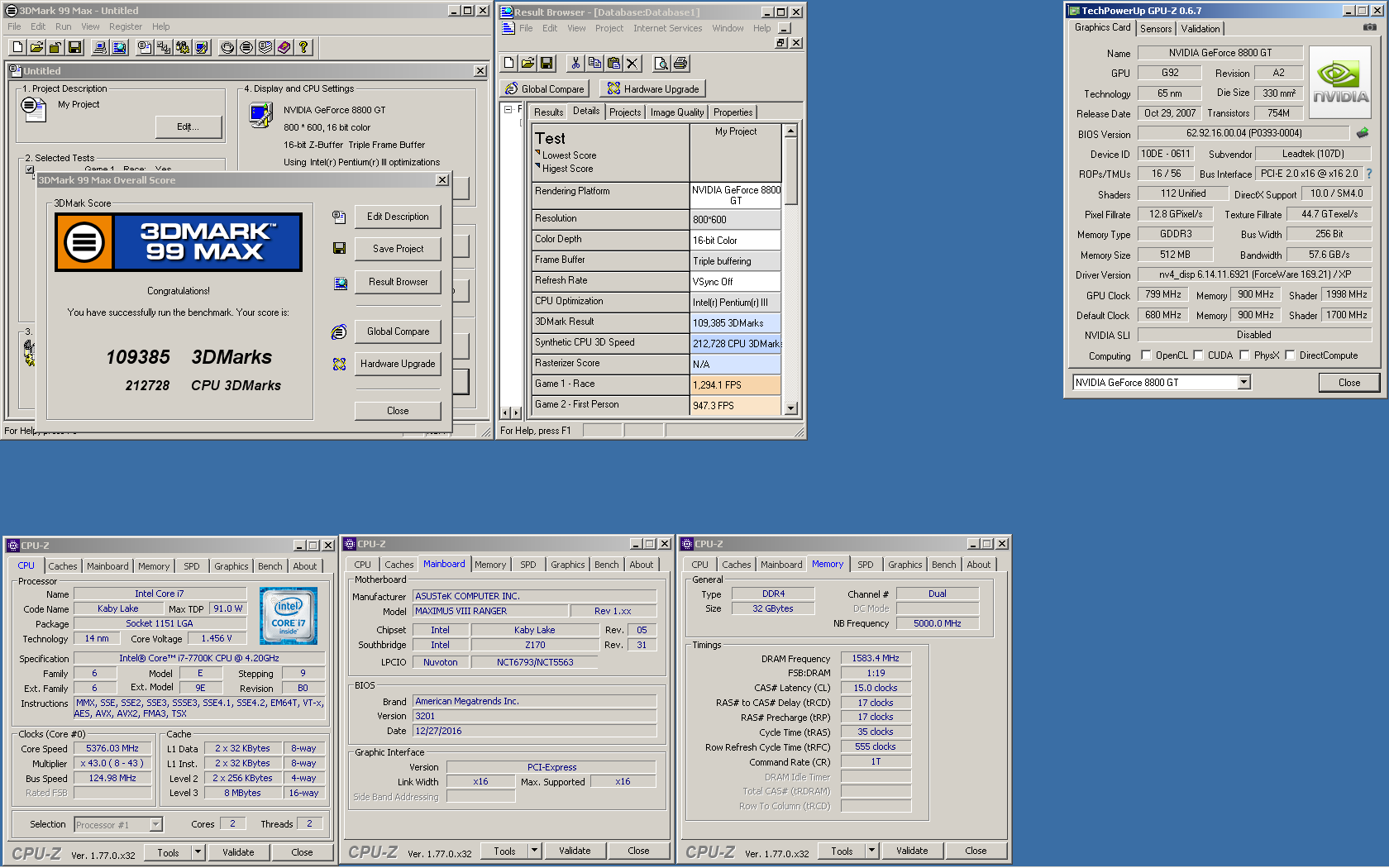
Task: Click the New project icon in 3DMark toolbar
Action: pyautogui.click(x=17, y=47)
